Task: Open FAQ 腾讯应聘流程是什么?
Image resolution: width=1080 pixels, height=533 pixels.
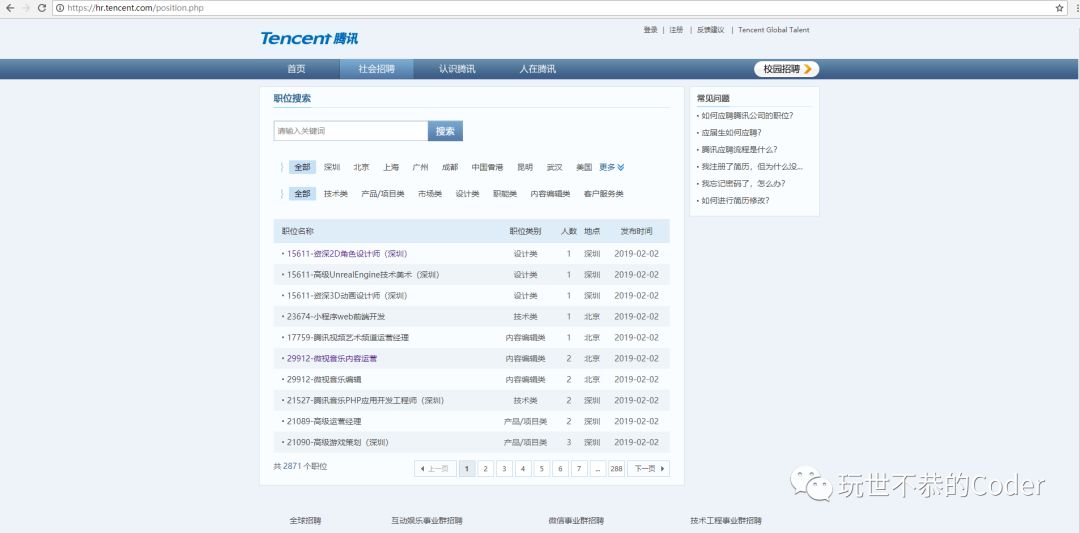Action: 739,149
